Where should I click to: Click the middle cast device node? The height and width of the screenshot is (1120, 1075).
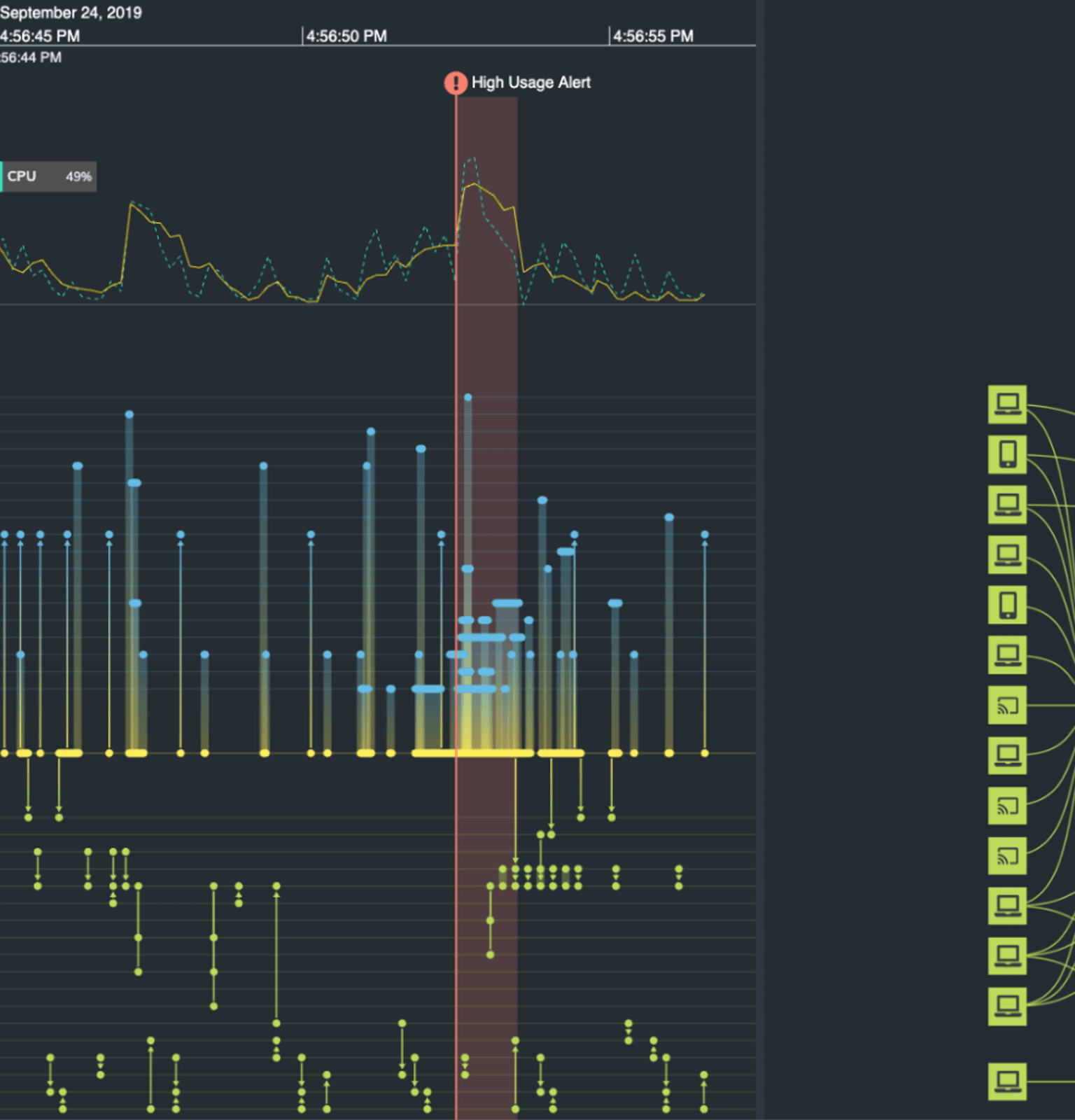pyautogui.click(x=1007, y=806)
